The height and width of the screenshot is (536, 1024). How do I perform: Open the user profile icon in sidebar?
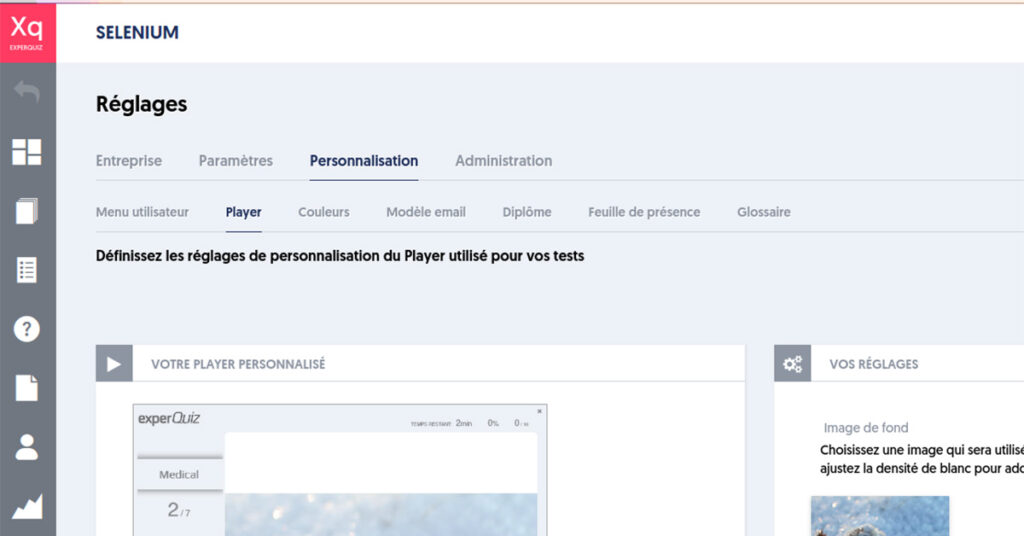[x=27, y=447]
